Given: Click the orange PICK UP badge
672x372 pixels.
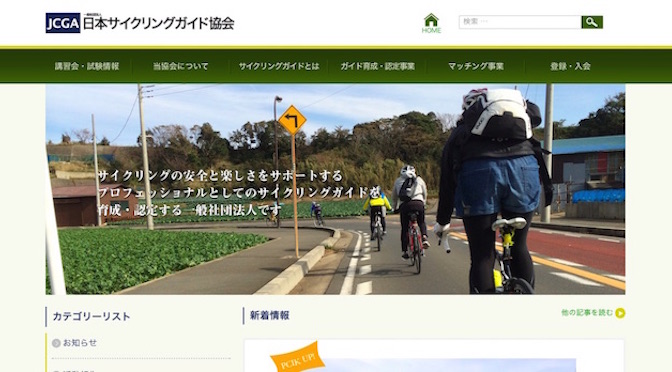Looking at the screenshot, I should (x=297, y=357).
